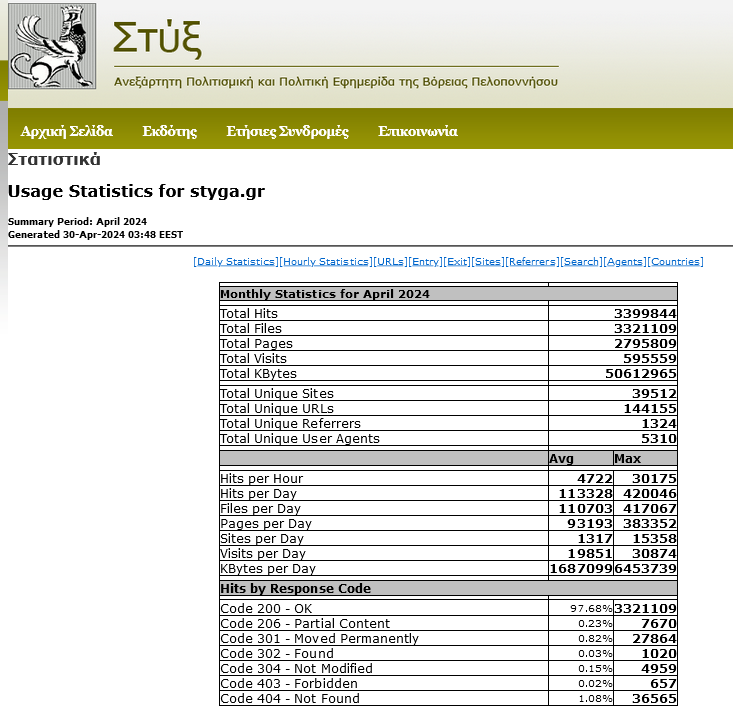Select Code 206 Partial Content count 7670
This screenshot has width=733, height=706.
[x=659, y=623]
